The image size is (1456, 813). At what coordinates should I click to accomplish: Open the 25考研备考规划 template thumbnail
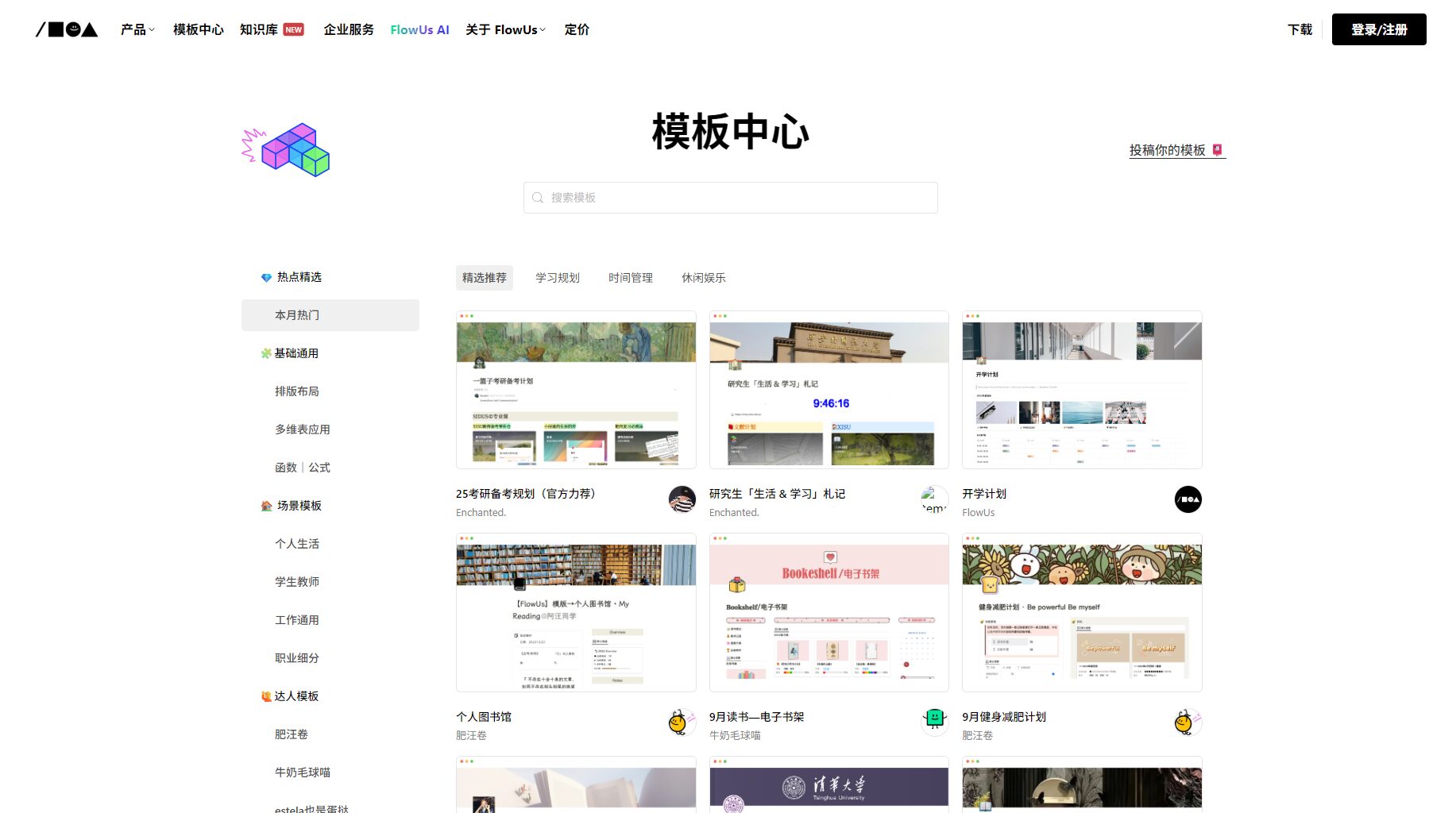point(576,390)
